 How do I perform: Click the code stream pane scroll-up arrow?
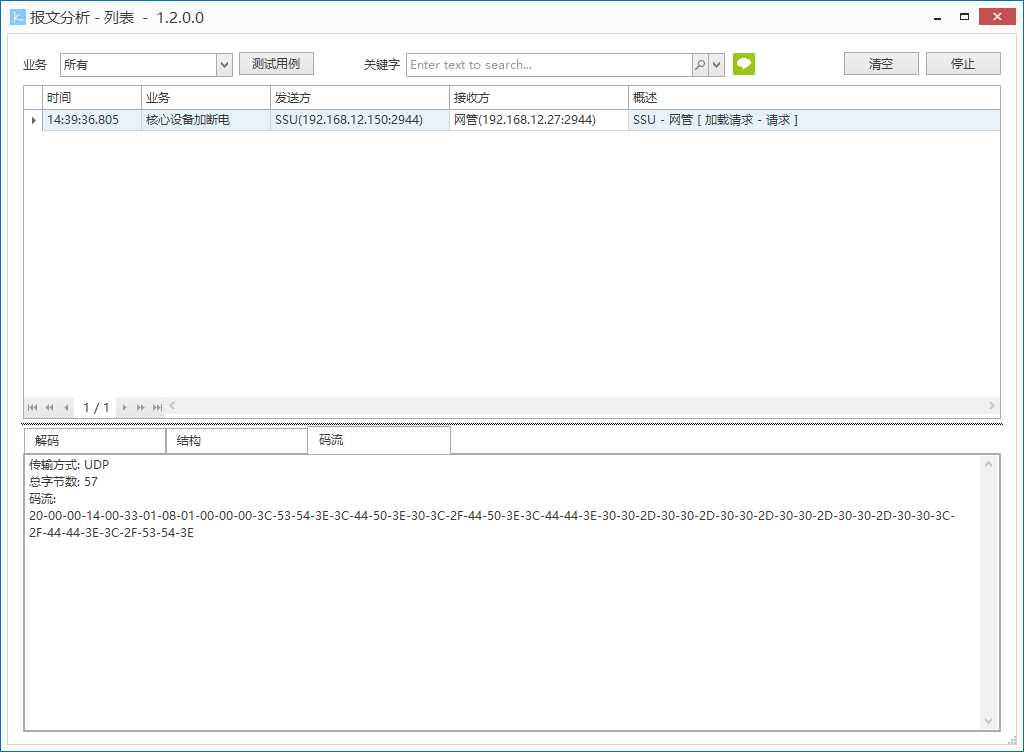point(988,464)
